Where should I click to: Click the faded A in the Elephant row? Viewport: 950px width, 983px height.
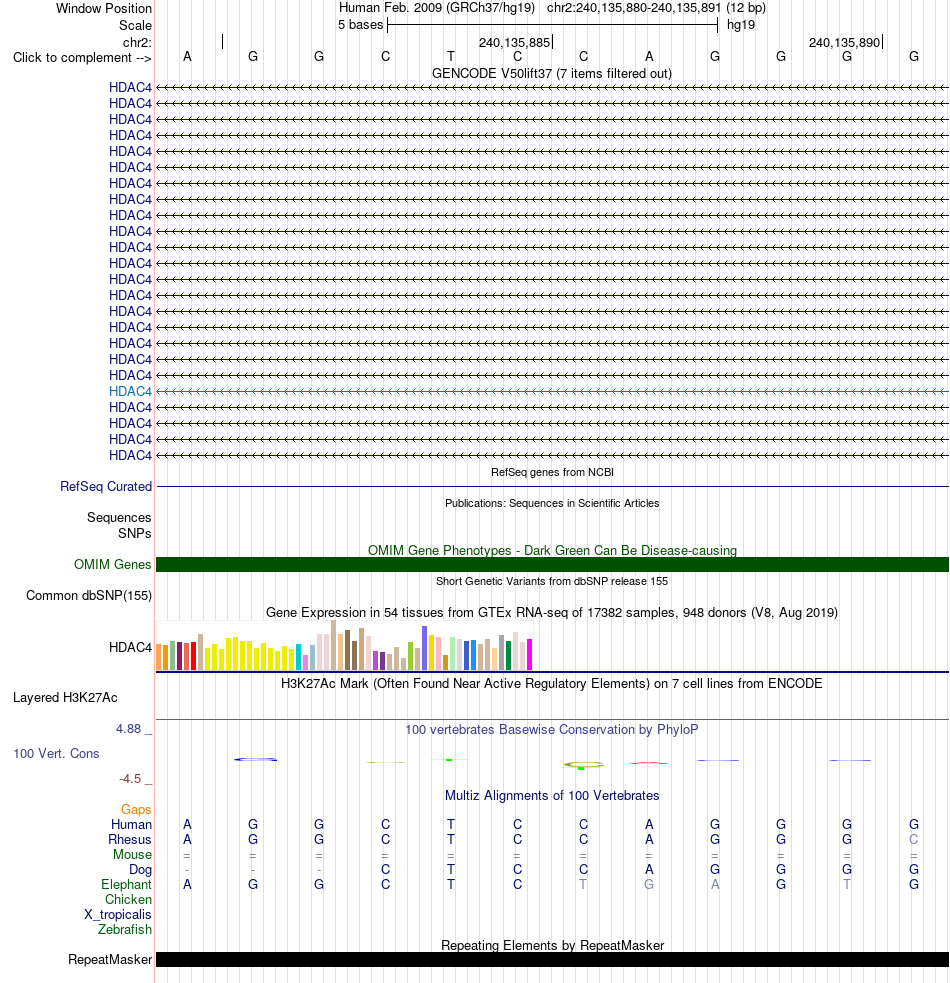(x=715, y=885)
